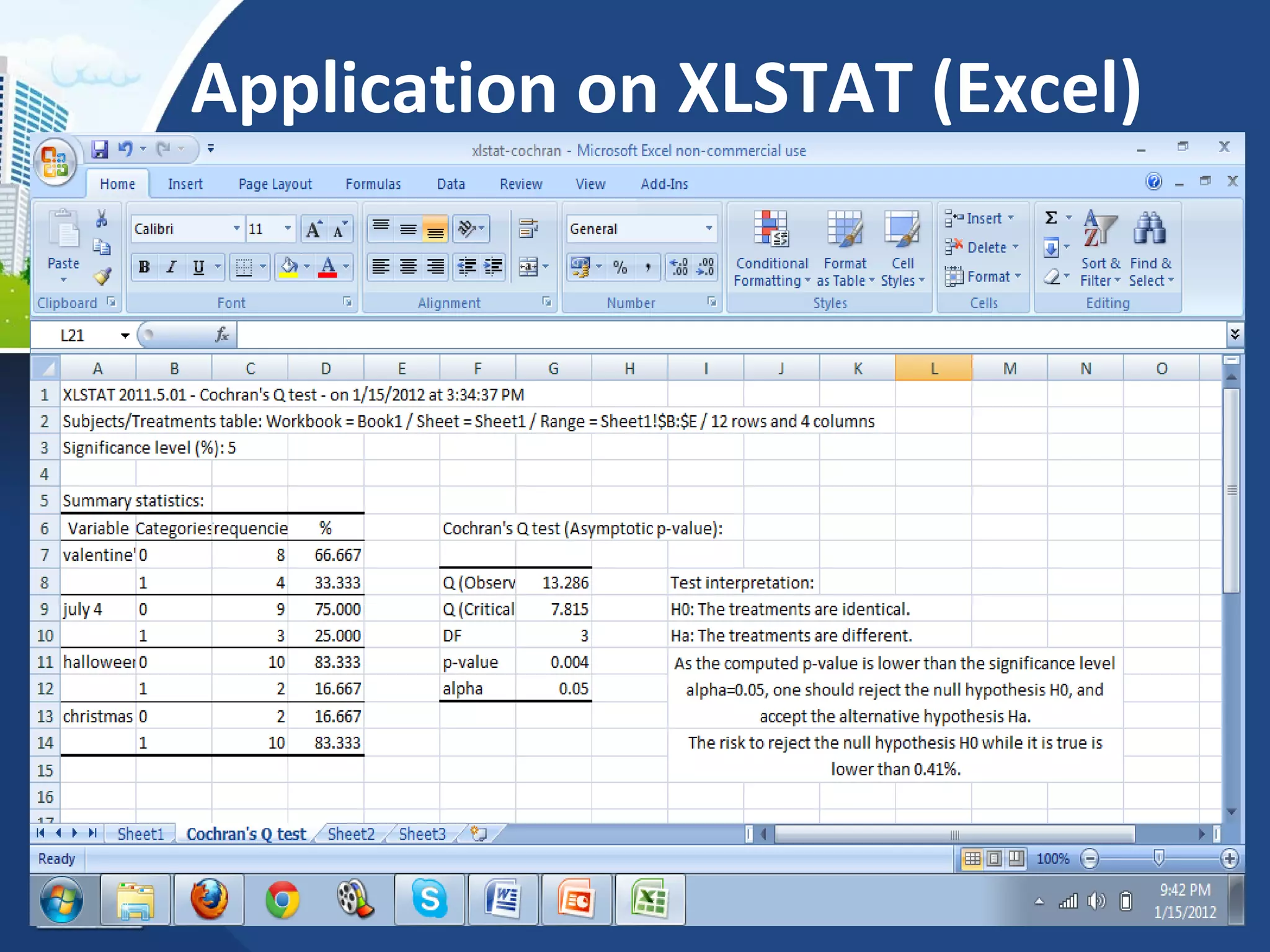Open Find & Select menu

[1151, 249]
